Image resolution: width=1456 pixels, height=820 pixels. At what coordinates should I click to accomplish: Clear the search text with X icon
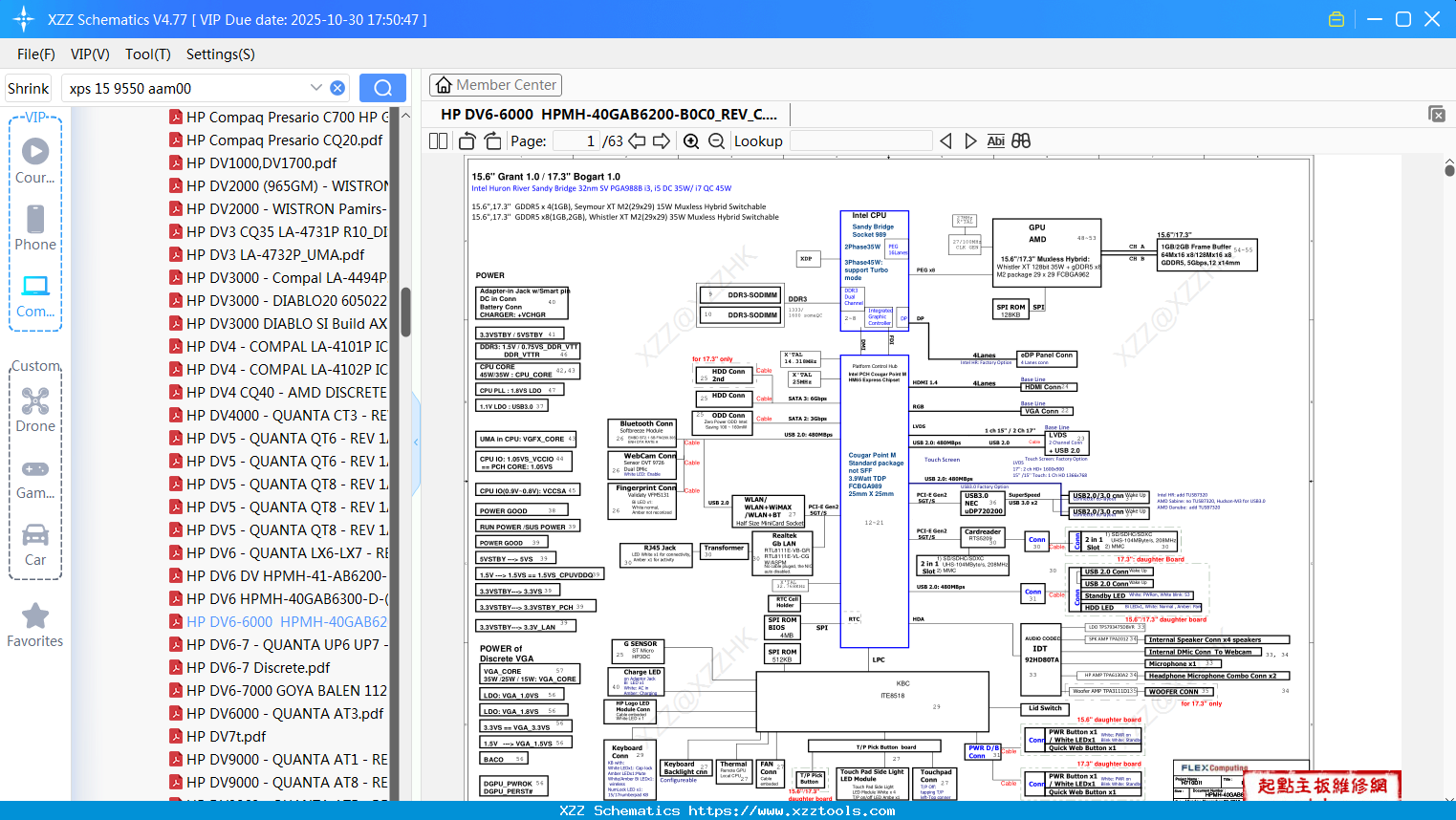(x=337, y=88)
